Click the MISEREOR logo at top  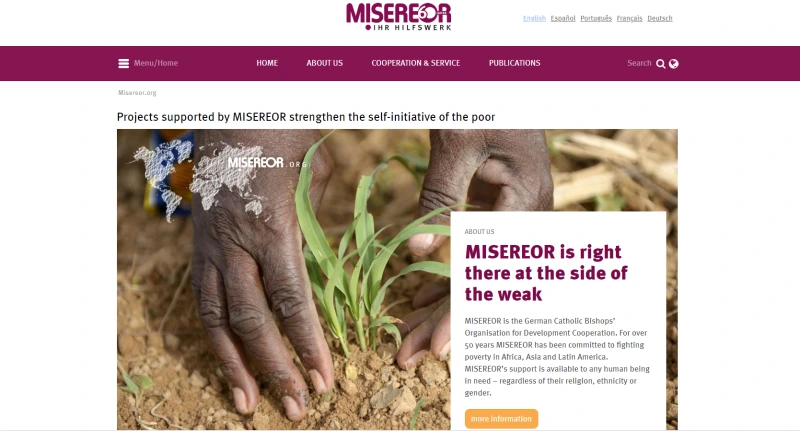pyautogui.click(x=398, y=17)
